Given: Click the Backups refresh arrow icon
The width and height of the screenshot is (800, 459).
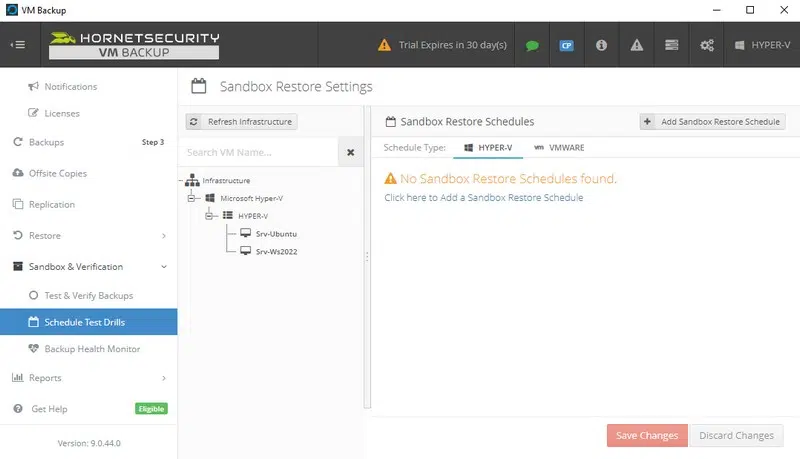Looking at the screenshot, I should pyautogui.click(x=18, y=142).
